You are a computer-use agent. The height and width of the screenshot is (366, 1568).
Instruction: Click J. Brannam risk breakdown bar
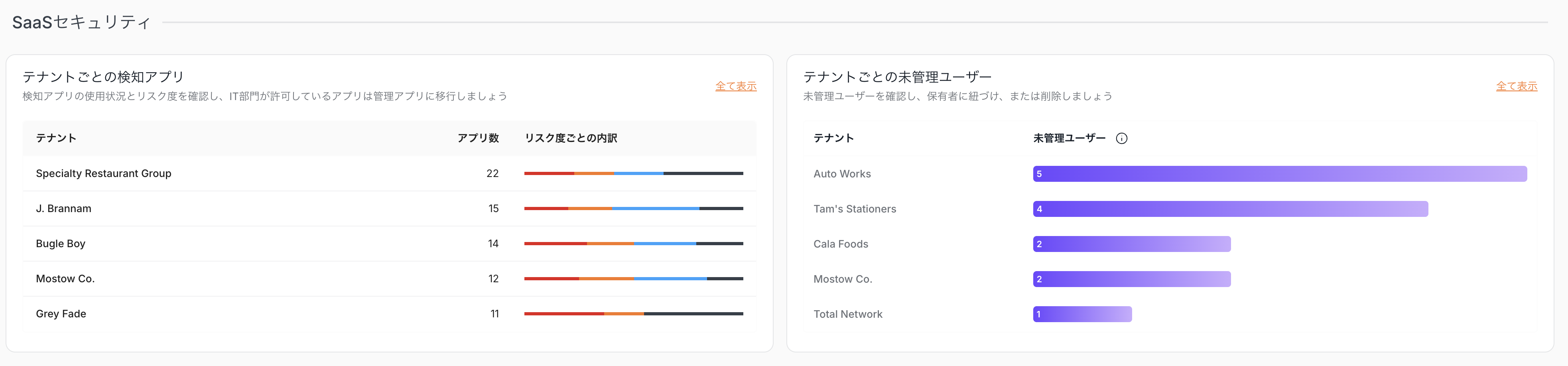pos(633,208)
